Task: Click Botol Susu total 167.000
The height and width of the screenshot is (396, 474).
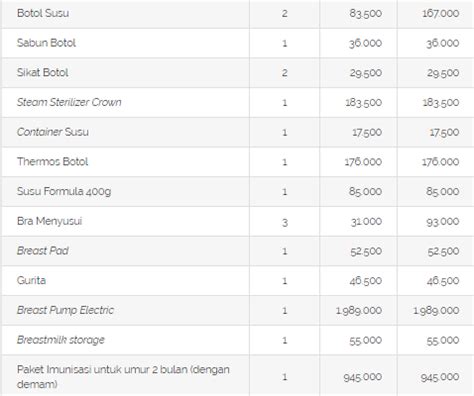Action: coord(441,13)
